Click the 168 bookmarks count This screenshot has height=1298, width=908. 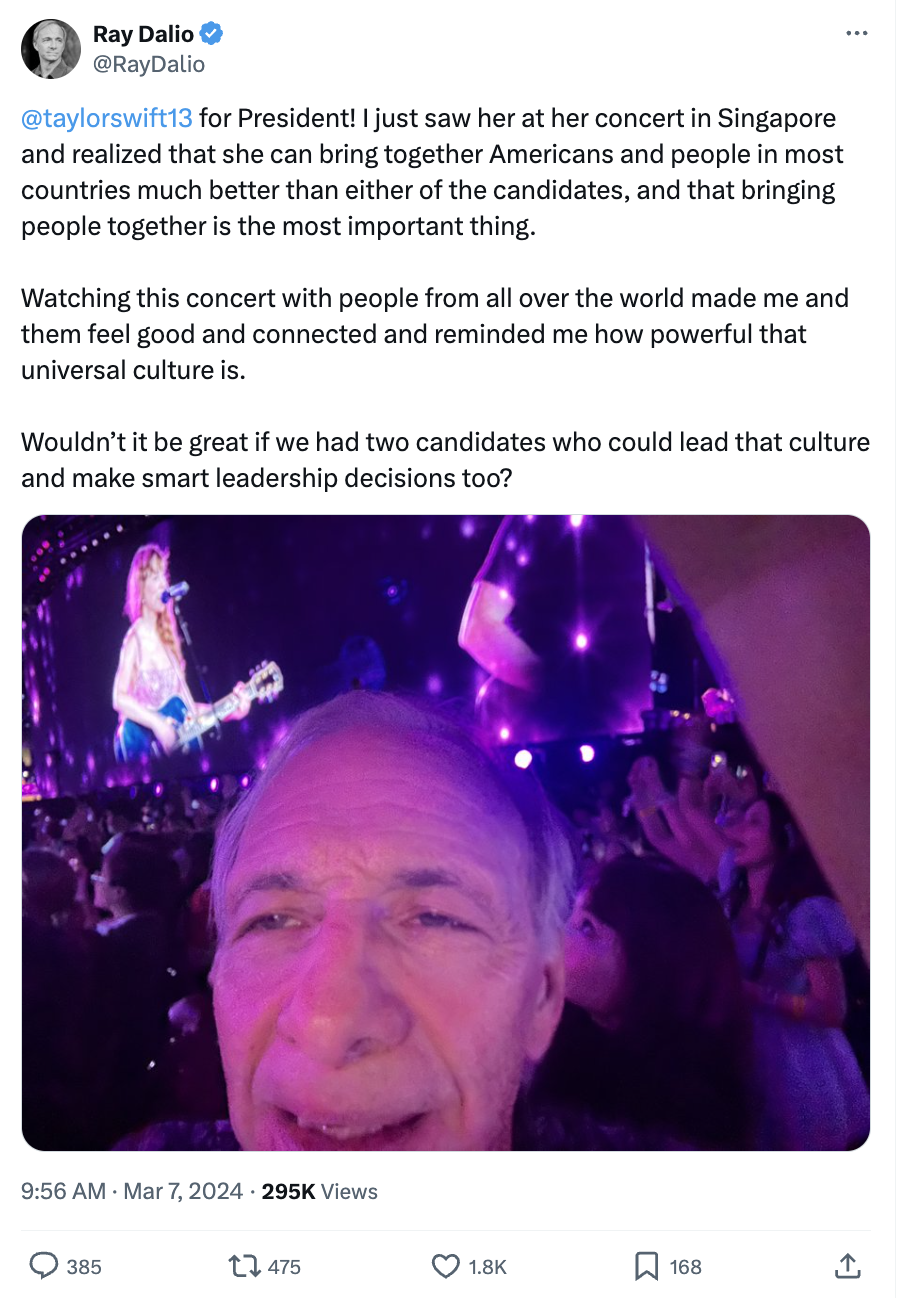[x=685, y=1267]
